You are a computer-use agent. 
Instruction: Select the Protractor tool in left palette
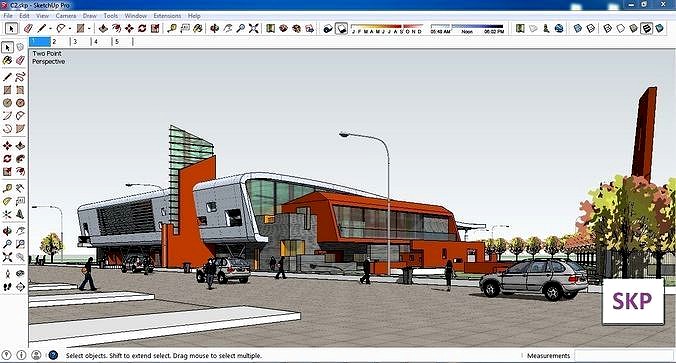pos(7,201)
